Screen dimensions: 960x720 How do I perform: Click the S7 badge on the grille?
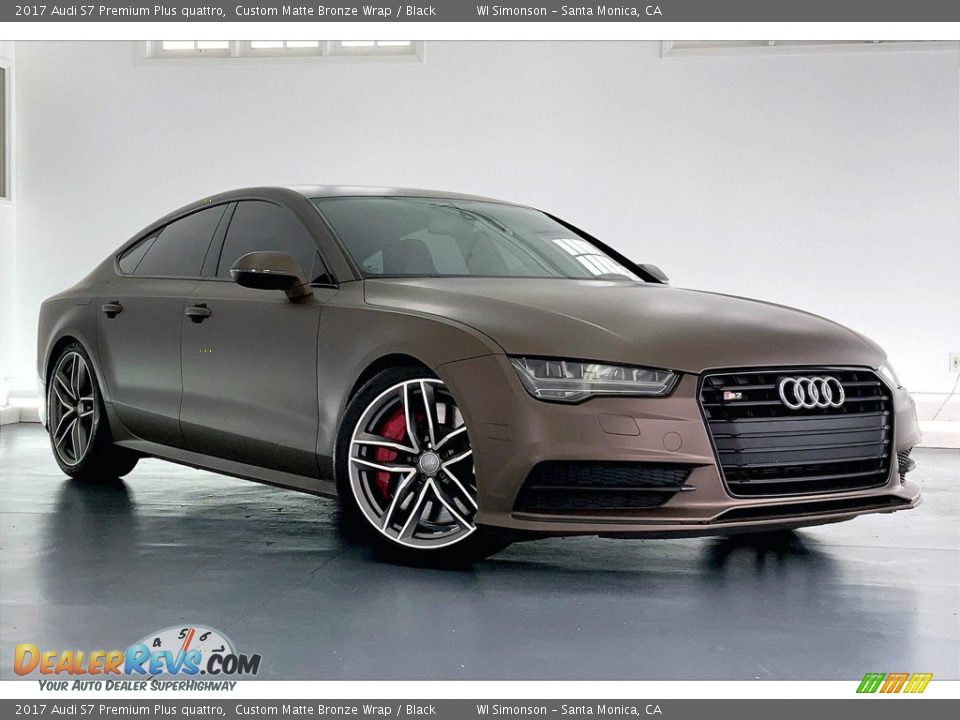[733, 396]
